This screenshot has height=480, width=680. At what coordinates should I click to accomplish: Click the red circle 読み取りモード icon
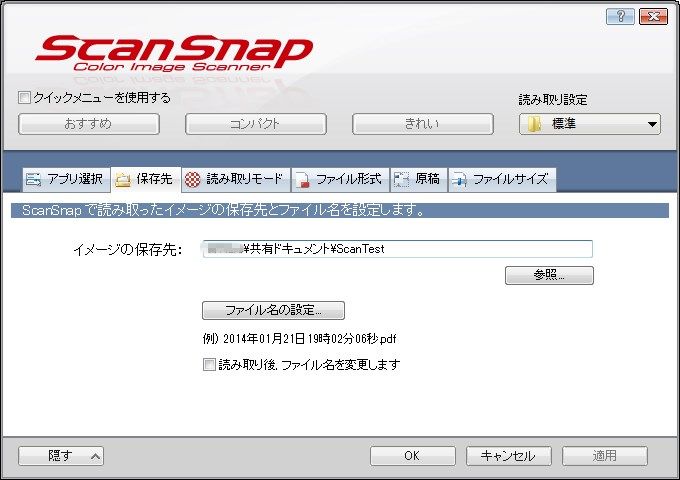point(193,179)
